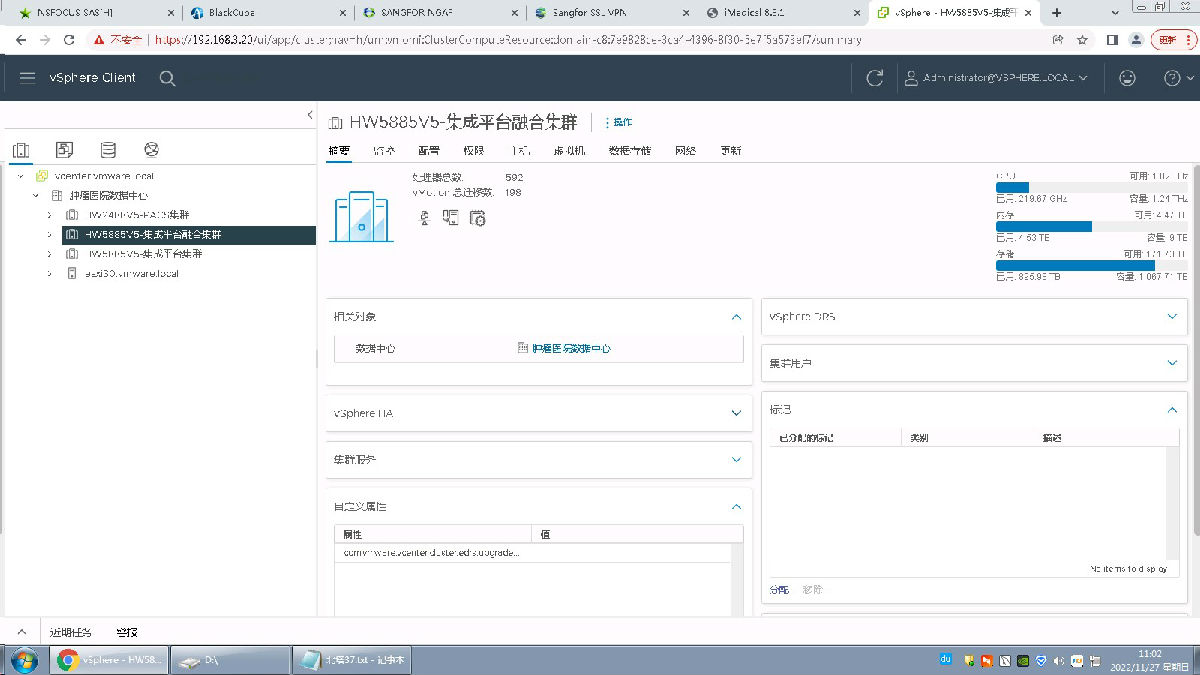The height and width of the screenshot is (675, 1200).
Task: Select the esxi30.vmware.local host
Action: 131,273
